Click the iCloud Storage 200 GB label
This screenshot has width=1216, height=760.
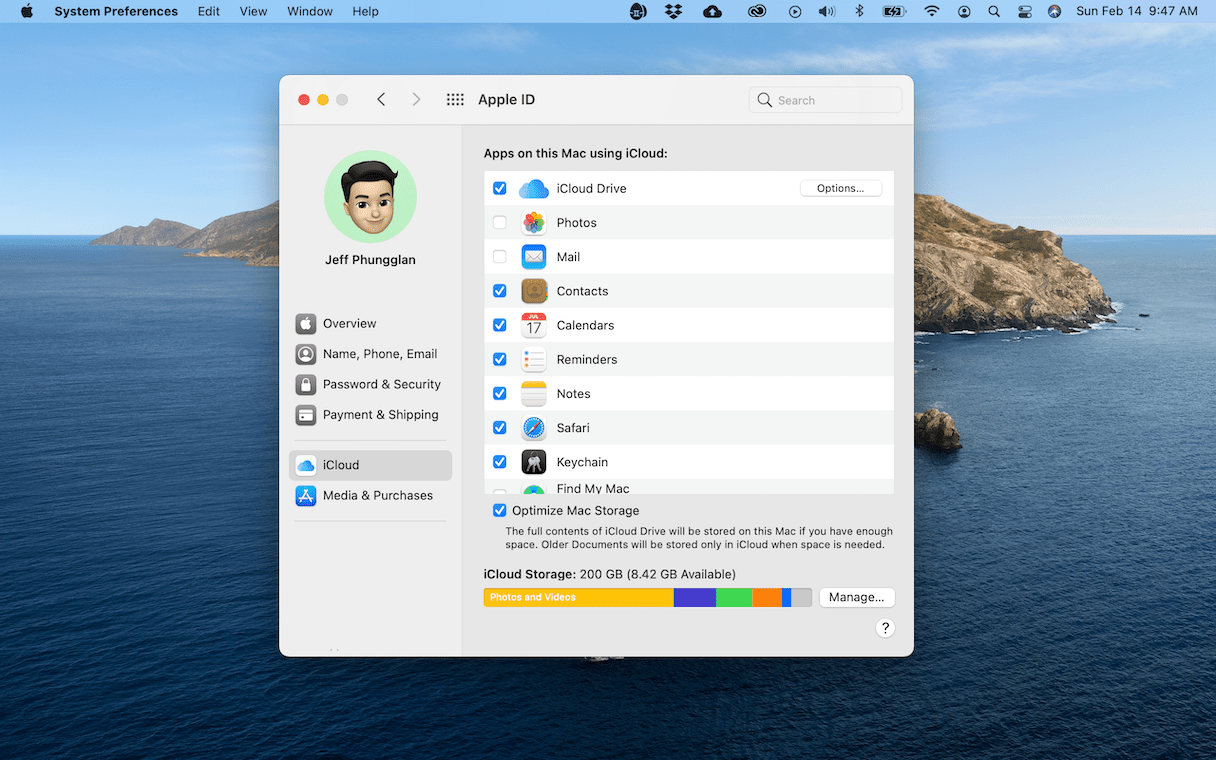tap(609, 574)
